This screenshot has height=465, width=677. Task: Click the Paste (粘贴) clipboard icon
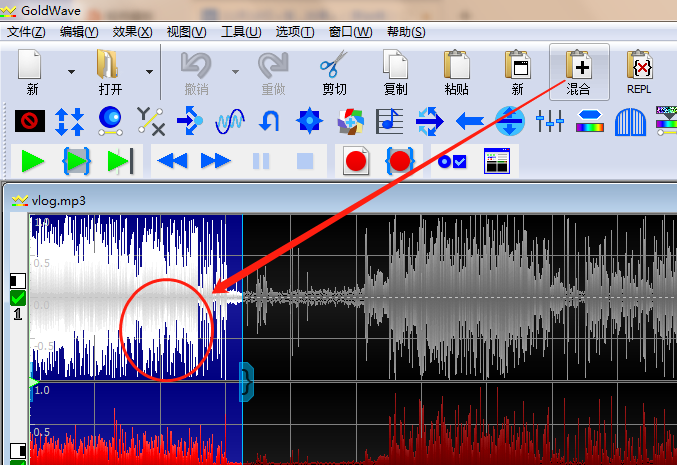(x=456, y=73)
